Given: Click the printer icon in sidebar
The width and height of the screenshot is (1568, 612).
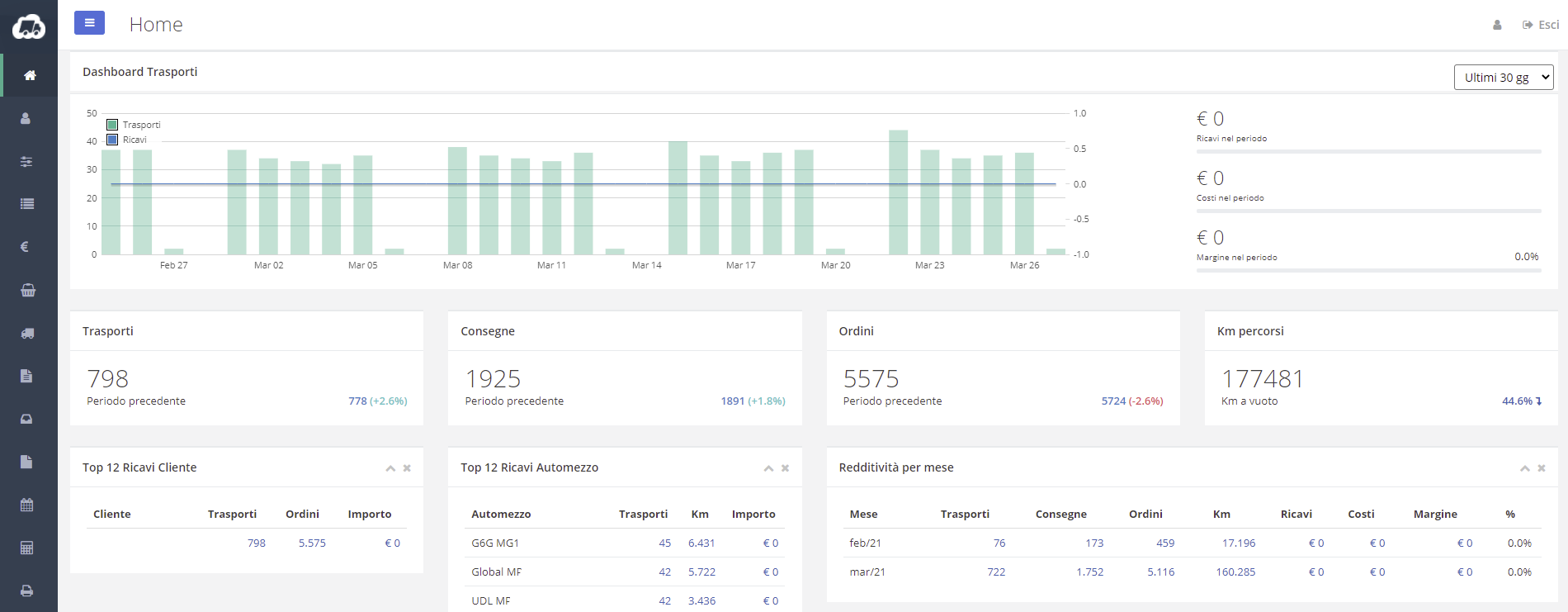Looking at the screenshot, I should (26, 591).
